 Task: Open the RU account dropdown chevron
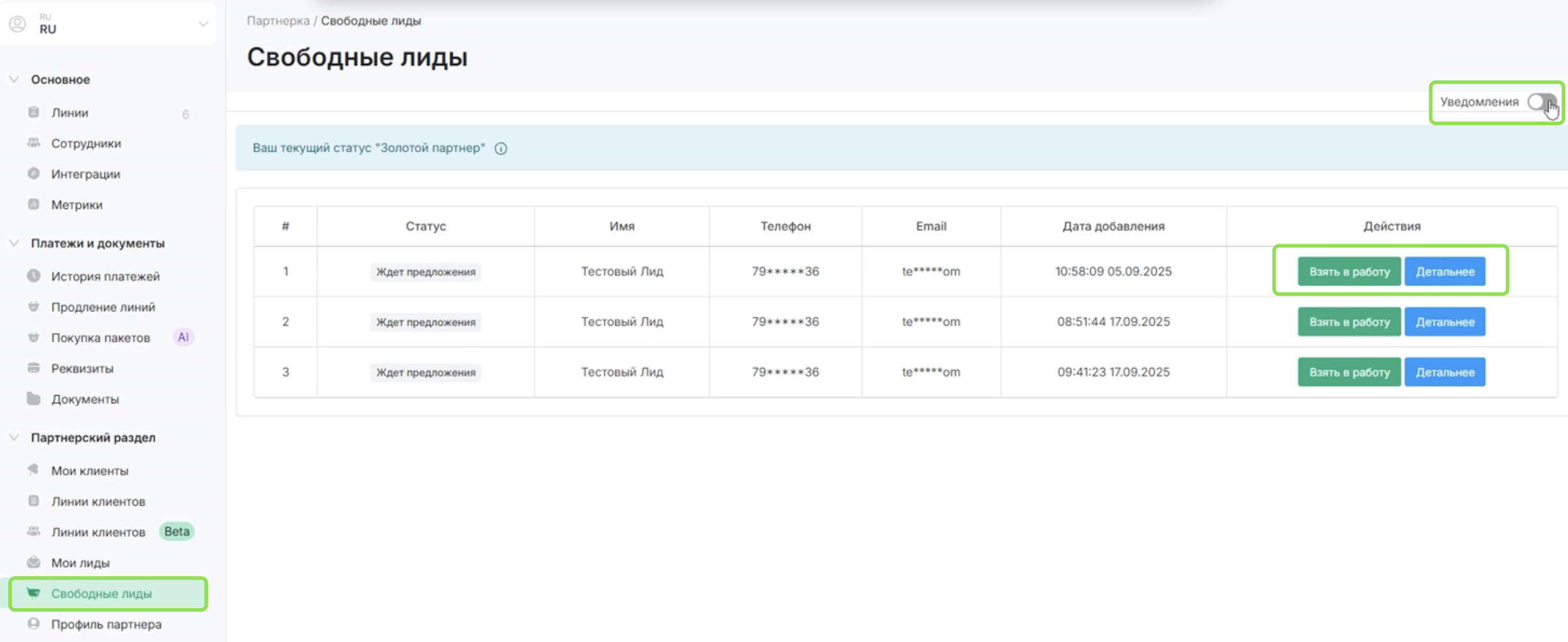[x=203, y=24]
